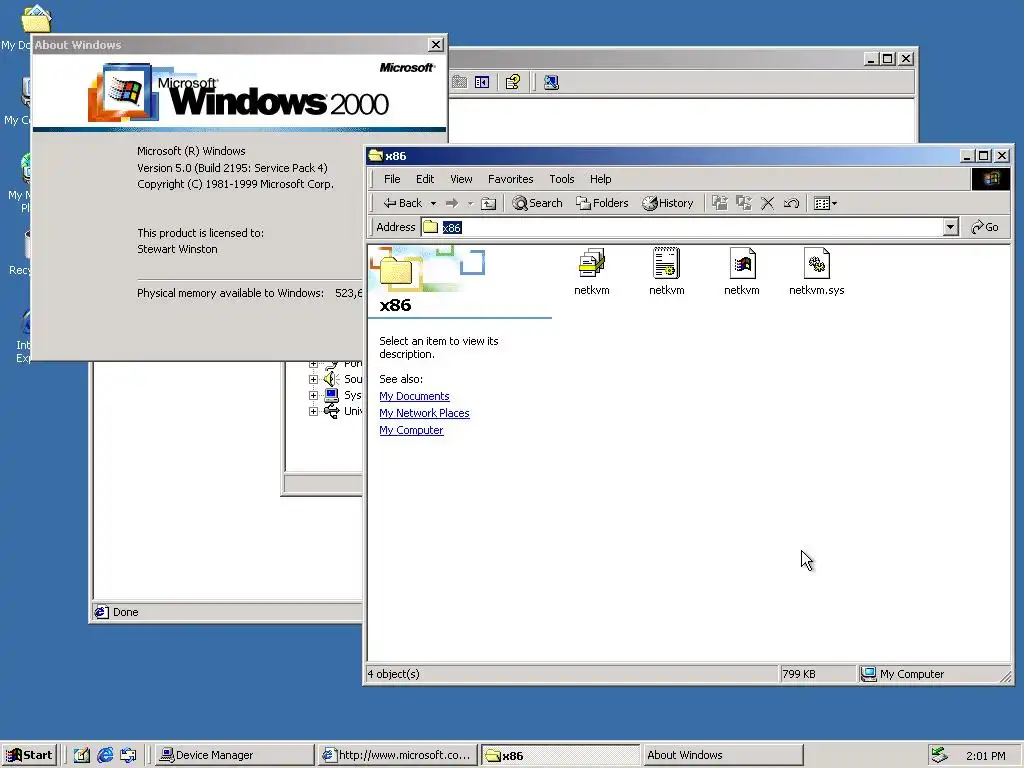Screen dimensions: 1024x768
Task: Open the Tools menu
Action: click(562, 179)
